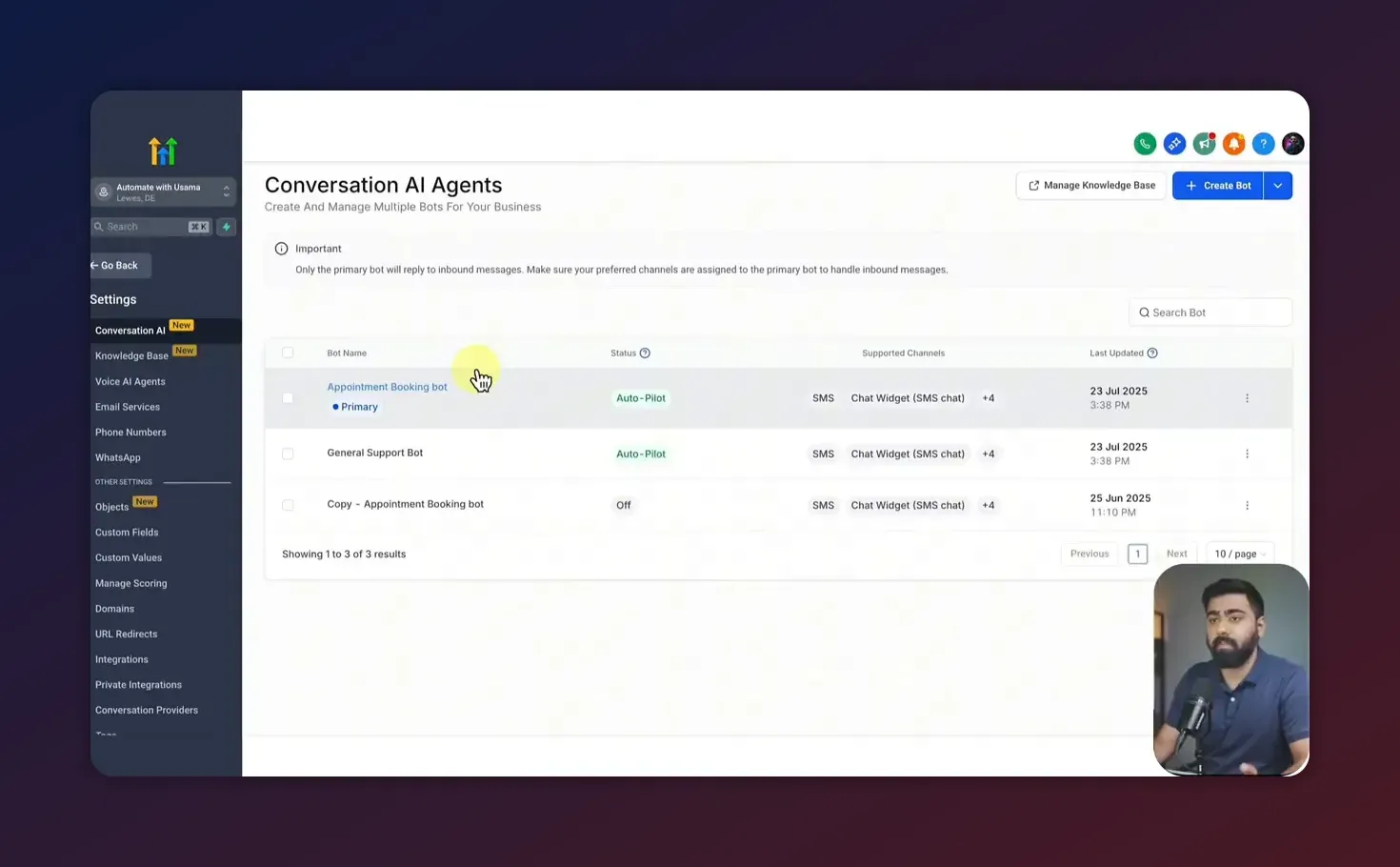
Task: Open the phone dialer icon in the header
Action: coord(1145,143)
